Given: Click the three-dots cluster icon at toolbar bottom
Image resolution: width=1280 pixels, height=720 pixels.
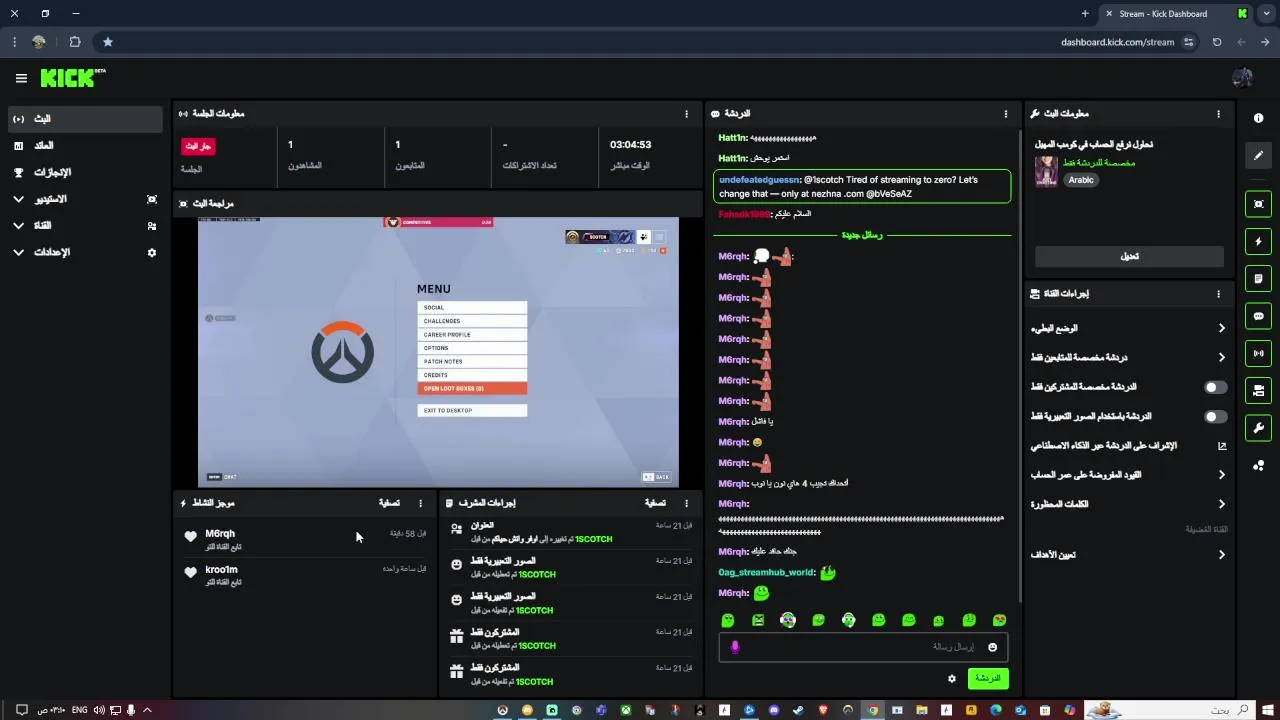Looking at the screenshot, I should [x=1258, y=465].
